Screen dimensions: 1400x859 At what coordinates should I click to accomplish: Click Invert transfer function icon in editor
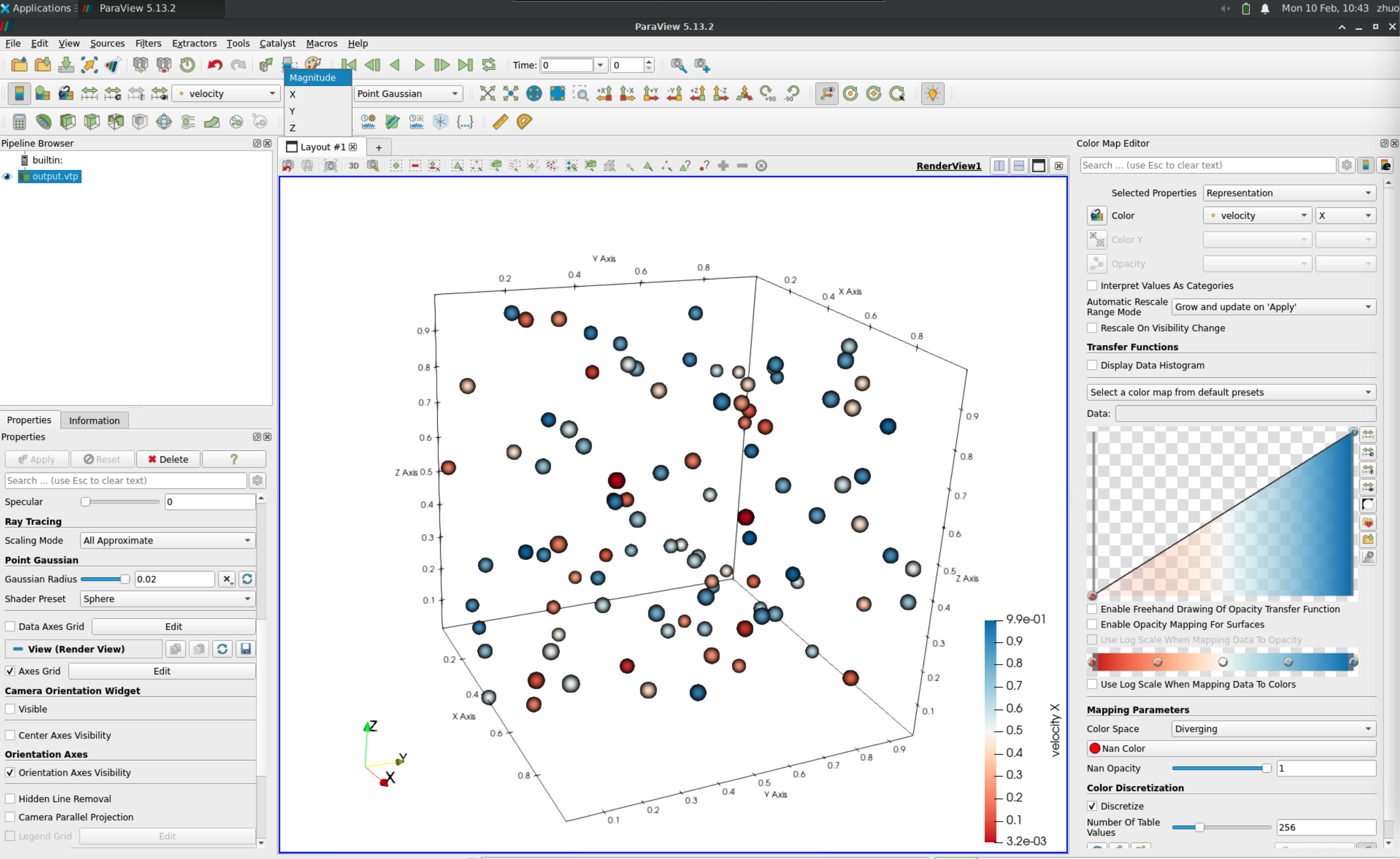tap(1368, 505)
